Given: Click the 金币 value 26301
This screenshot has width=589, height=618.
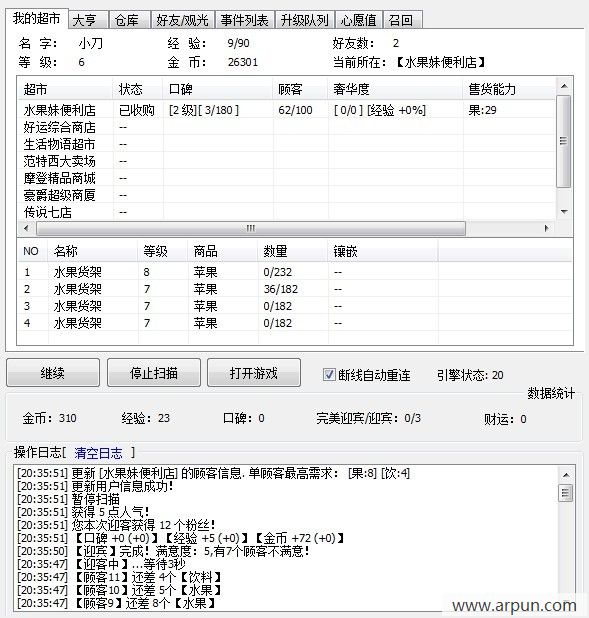Looking at the screenshot, I should (x=242, y=62).
